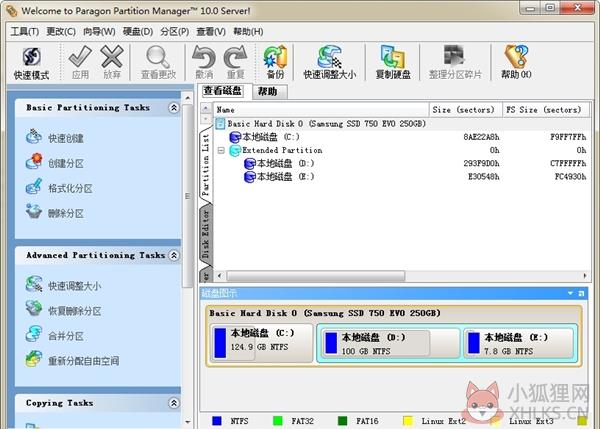The image size is (600, 429).
Task: Open the 磁盘图示 panel dropdown arrow
Action: point(571,293)
